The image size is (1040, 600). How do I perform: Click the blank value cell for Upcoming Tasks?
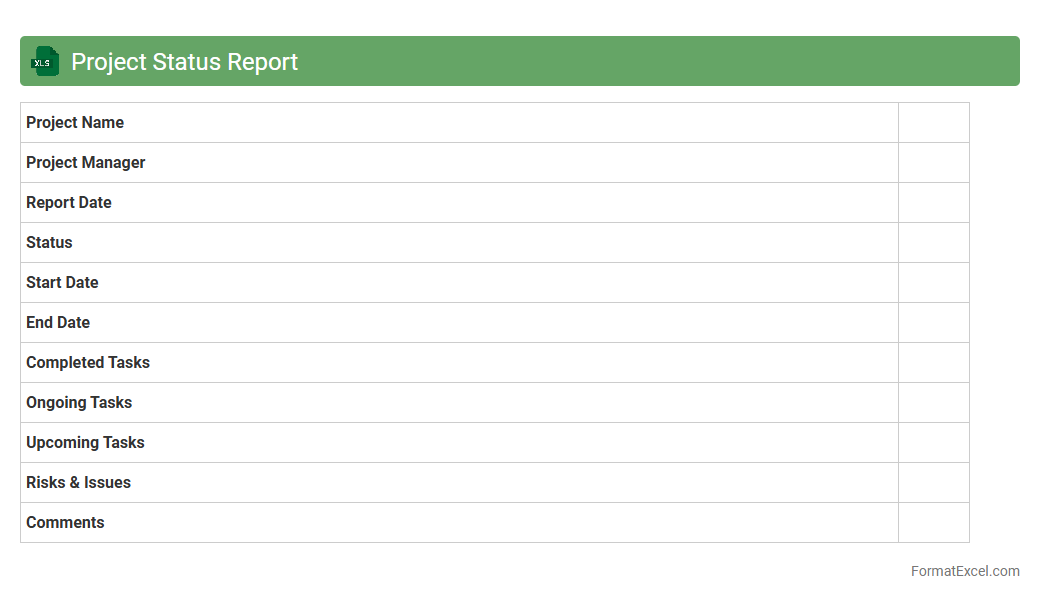pyautogui.click(x=933, y=443)
